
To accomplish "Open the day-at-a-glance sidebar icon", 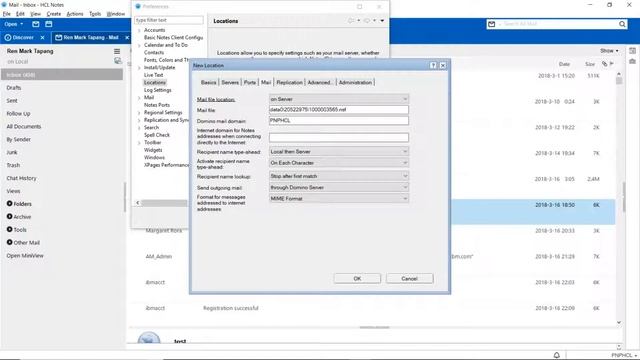I will coord(632,51).
